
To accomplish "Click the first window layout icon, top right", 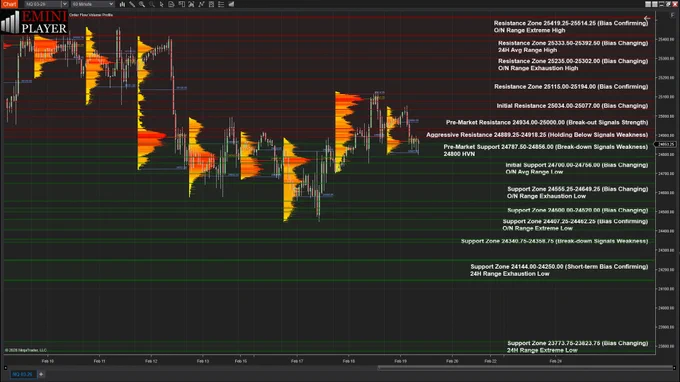I will [x=648, y=4].
